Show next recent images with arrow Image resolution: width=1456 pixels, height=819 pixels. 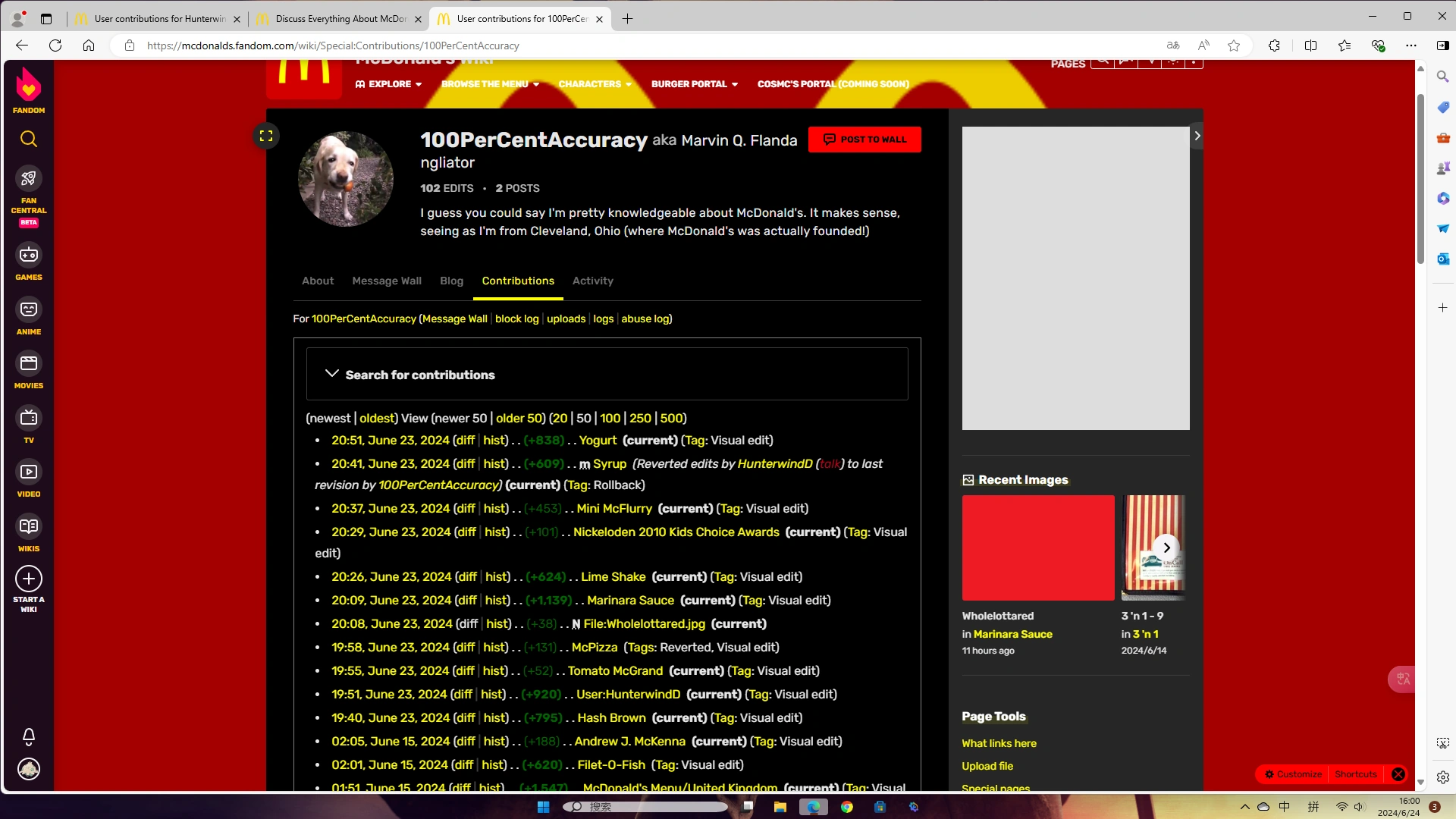click(1166, 548)
